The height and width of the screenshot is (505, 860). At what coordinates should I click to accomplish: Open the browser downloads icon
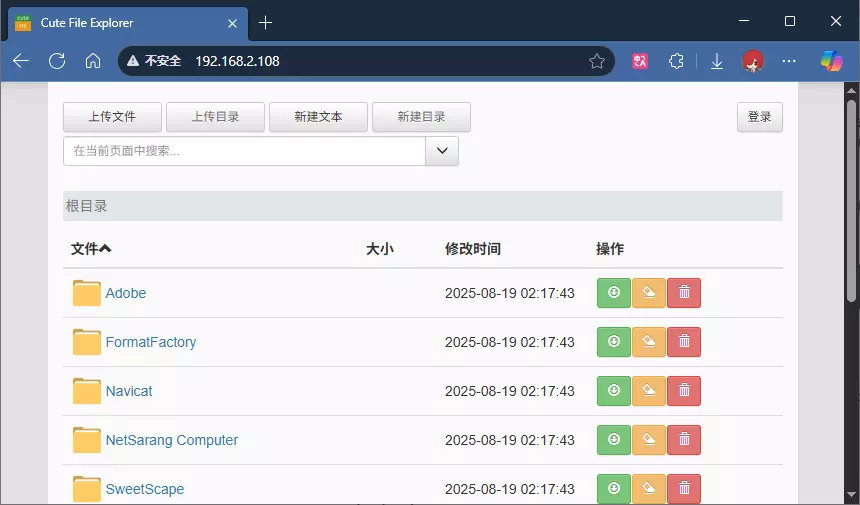click(717, 61)
